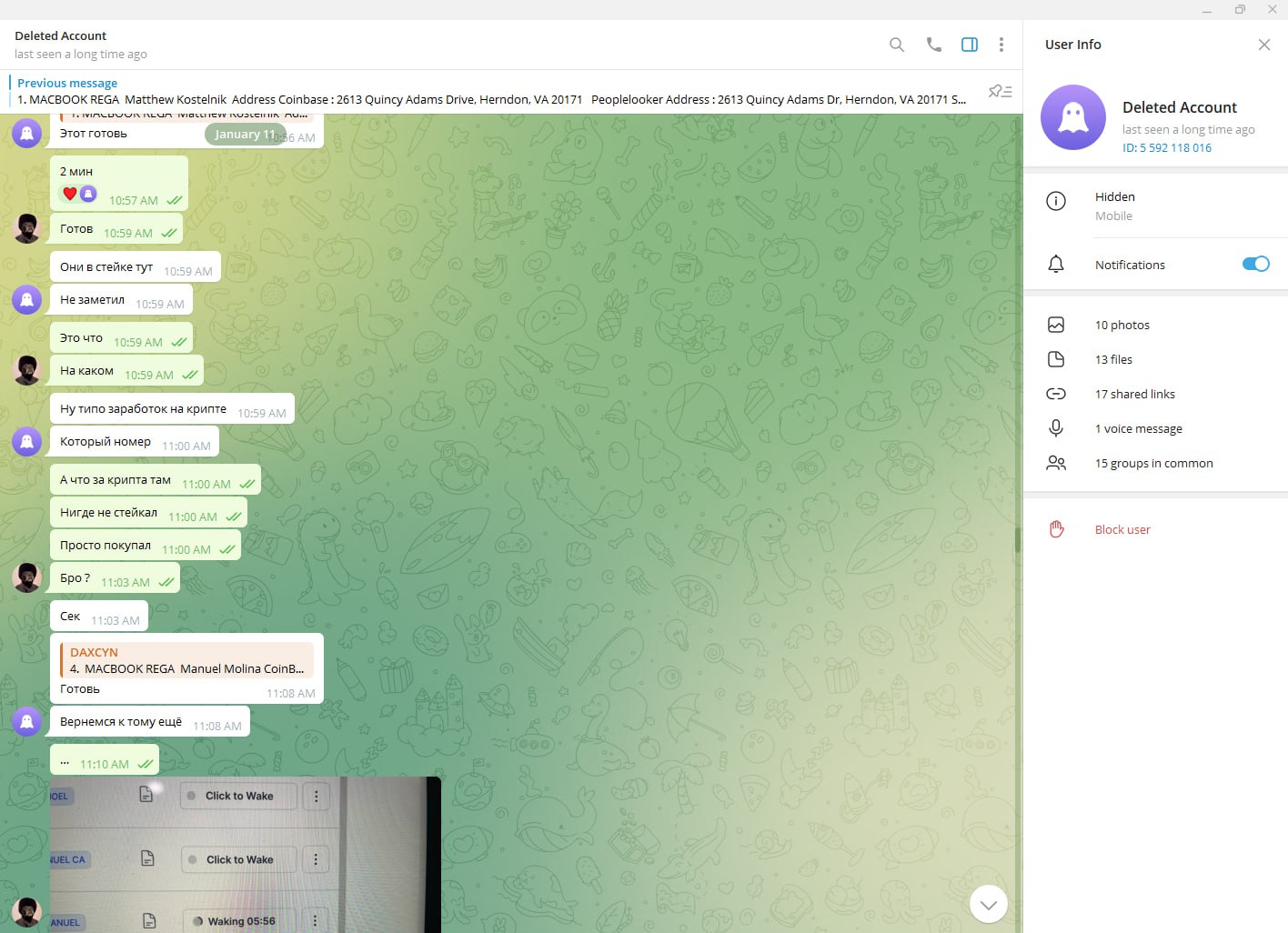The width and height of the screenshot is (1288, 933).
Task: Close the User Info panel
Action: (1264, 45)
